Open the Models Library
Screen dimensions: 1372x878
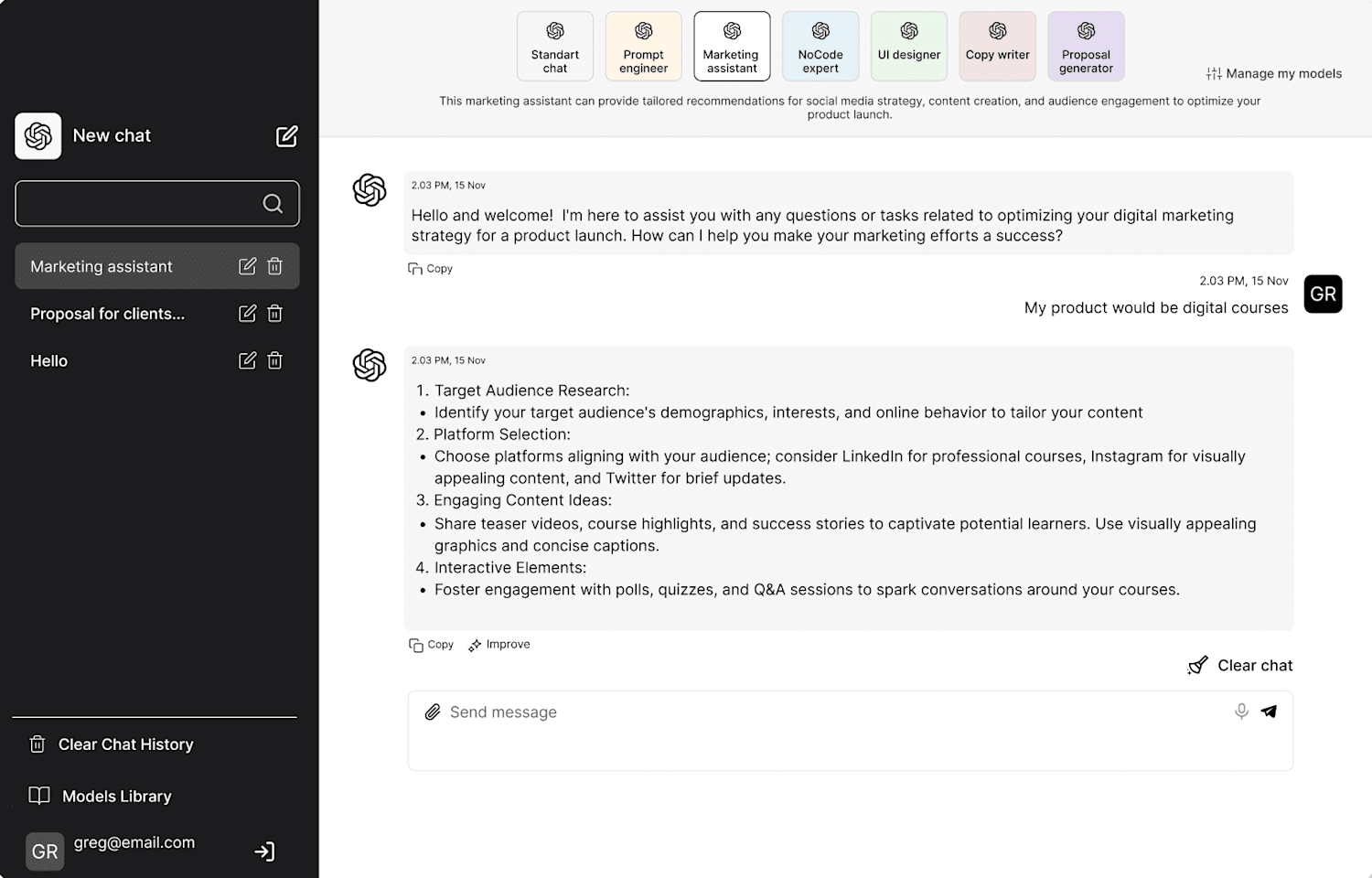point(101,796)
